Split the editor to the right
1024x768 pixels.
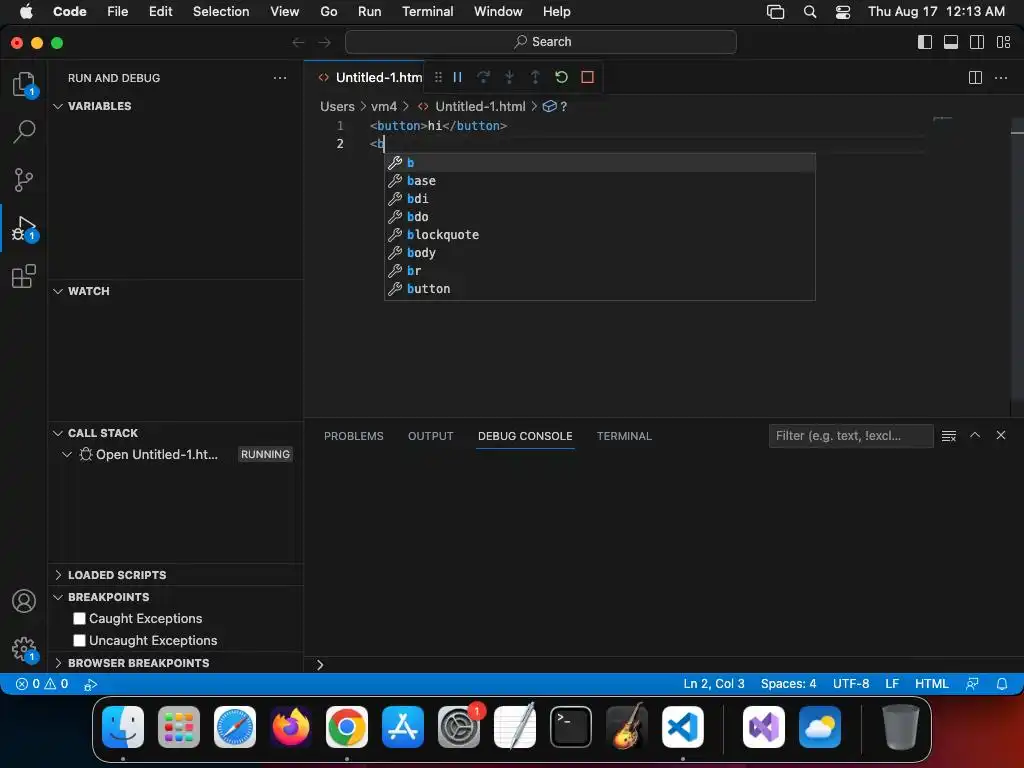coord(975,78)
